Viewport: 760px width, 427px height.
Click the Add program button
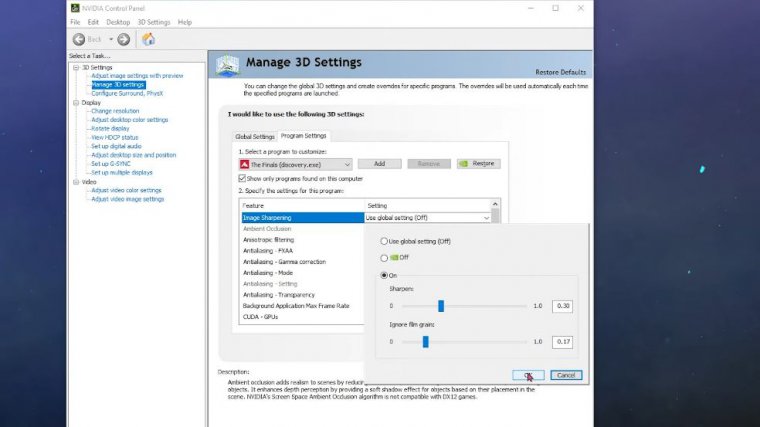379,163
